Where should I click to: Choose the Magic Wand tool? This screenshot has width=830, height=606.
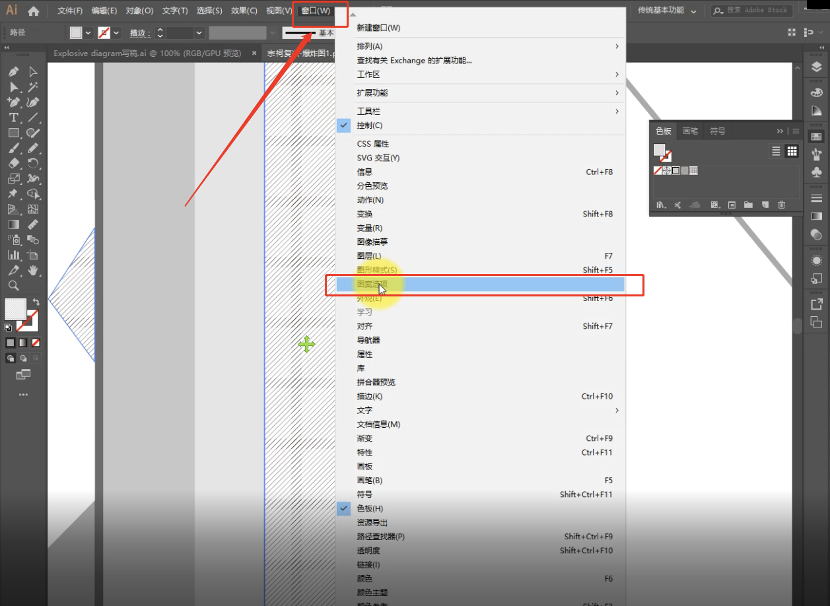(33, 87)
